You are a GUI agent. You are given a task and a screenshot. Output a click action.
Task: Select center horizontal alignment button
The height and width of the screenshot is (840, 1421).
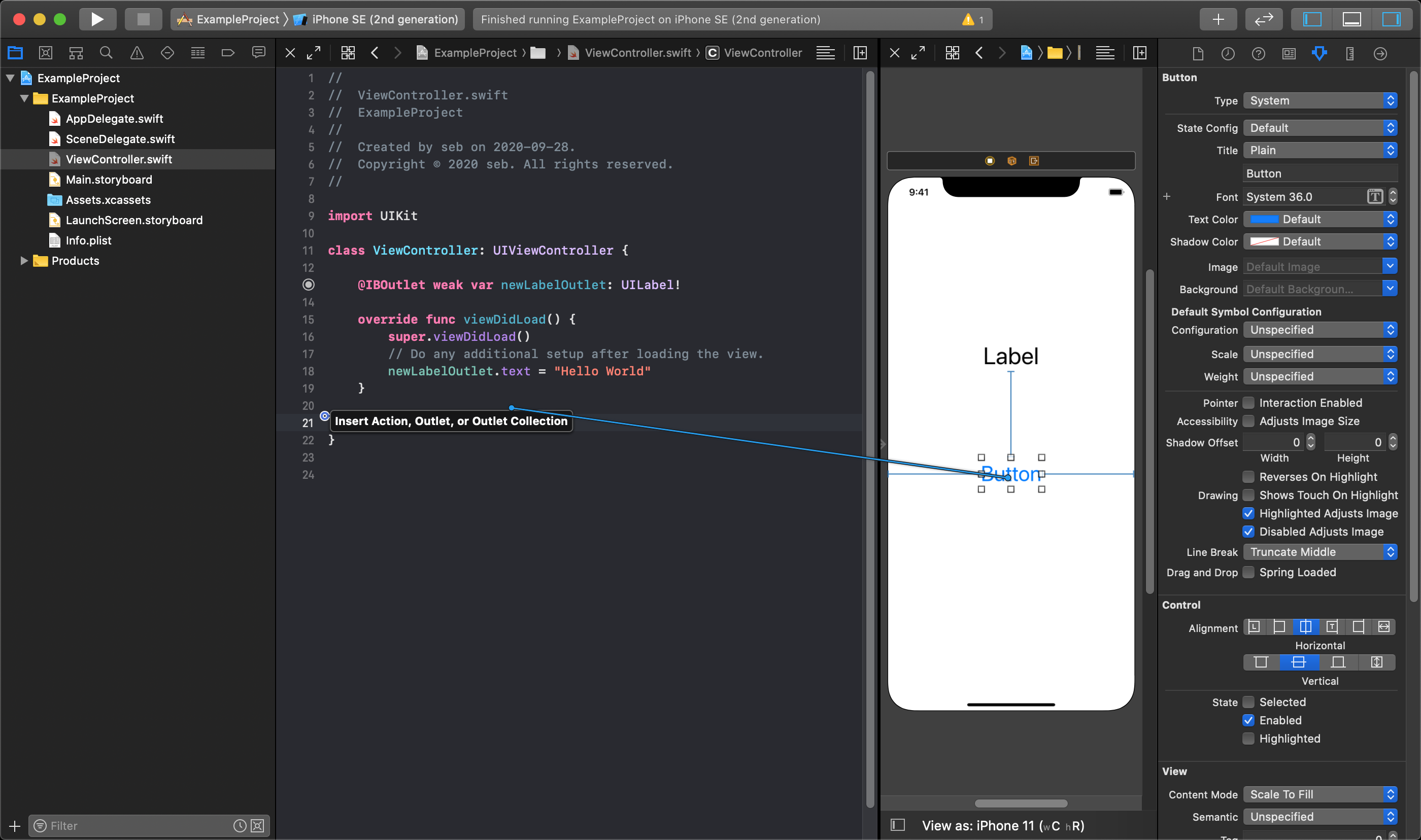tap(1305, 626)
